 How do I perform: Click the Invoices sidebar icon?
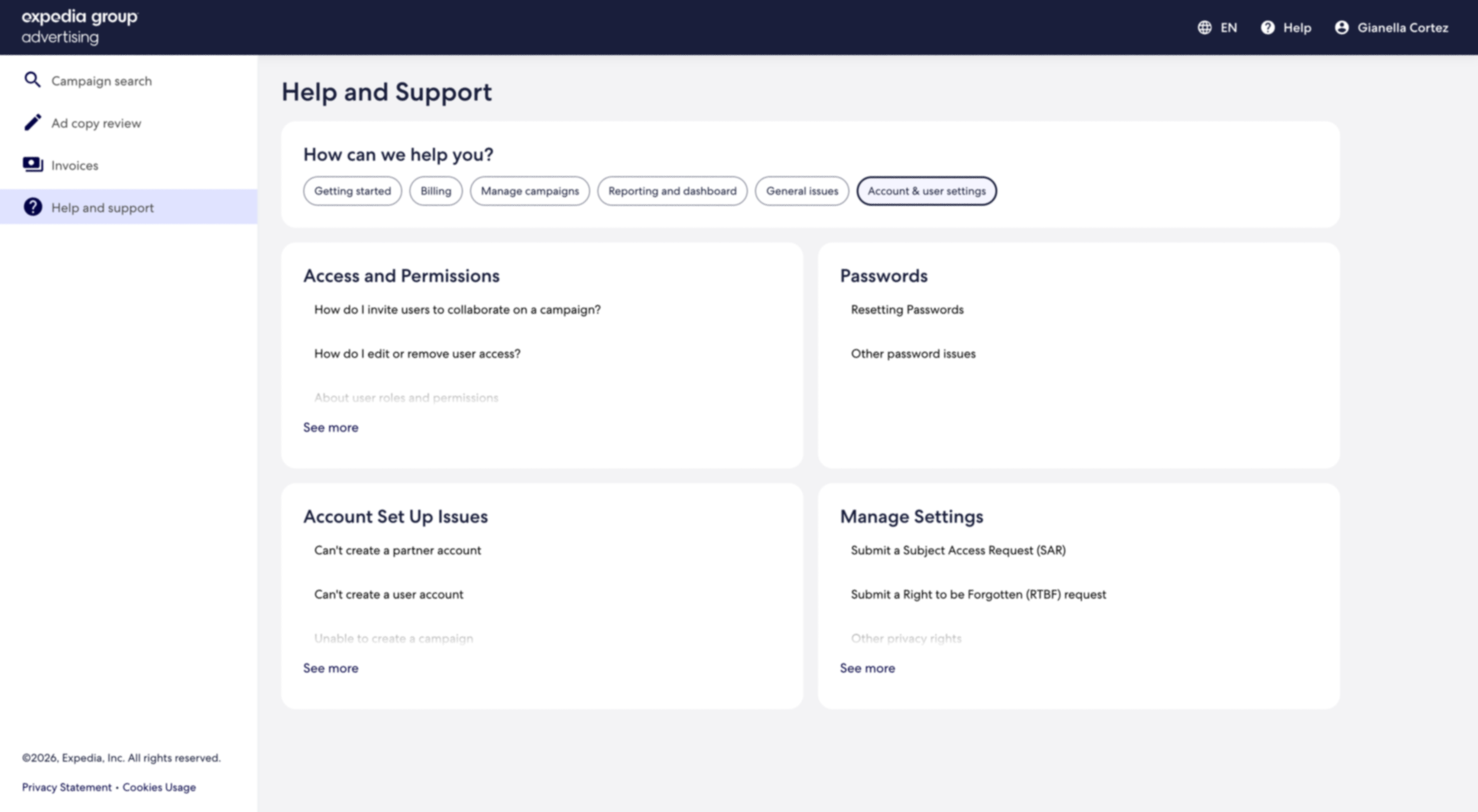(x=33, y=164)
